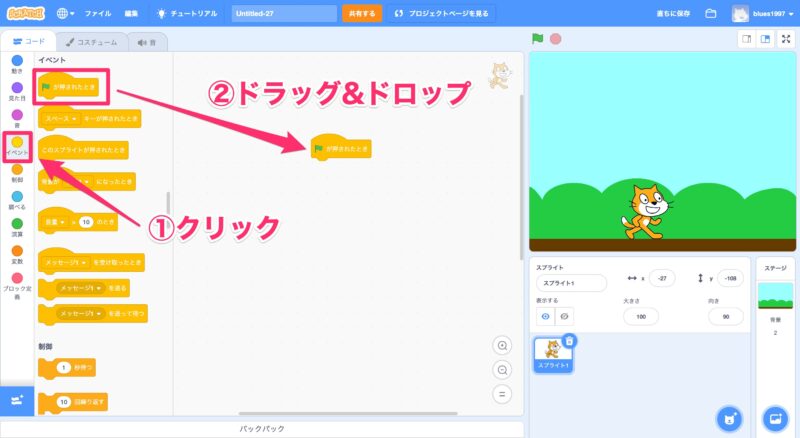Select the 動き block category circle
This screenshot has width=800, height=438.
(x=17, y=61)
